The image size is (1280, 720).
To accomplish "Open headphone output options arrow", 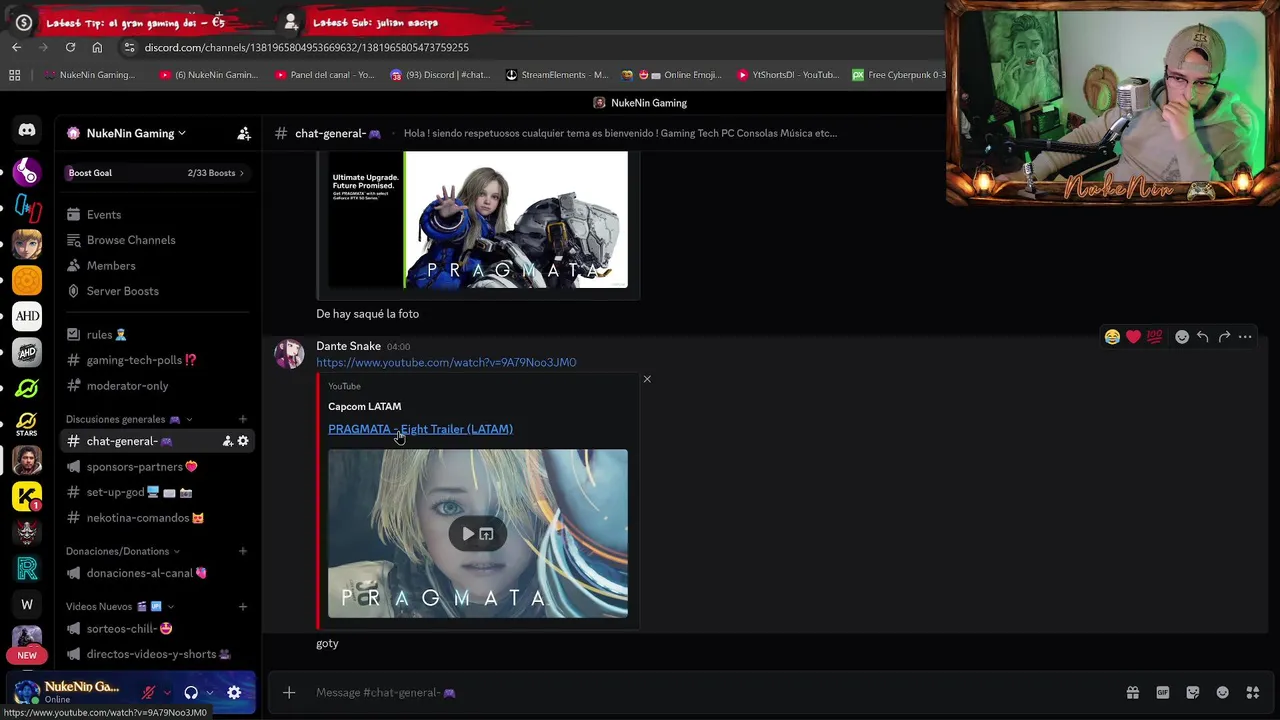I will pos(209,692).
